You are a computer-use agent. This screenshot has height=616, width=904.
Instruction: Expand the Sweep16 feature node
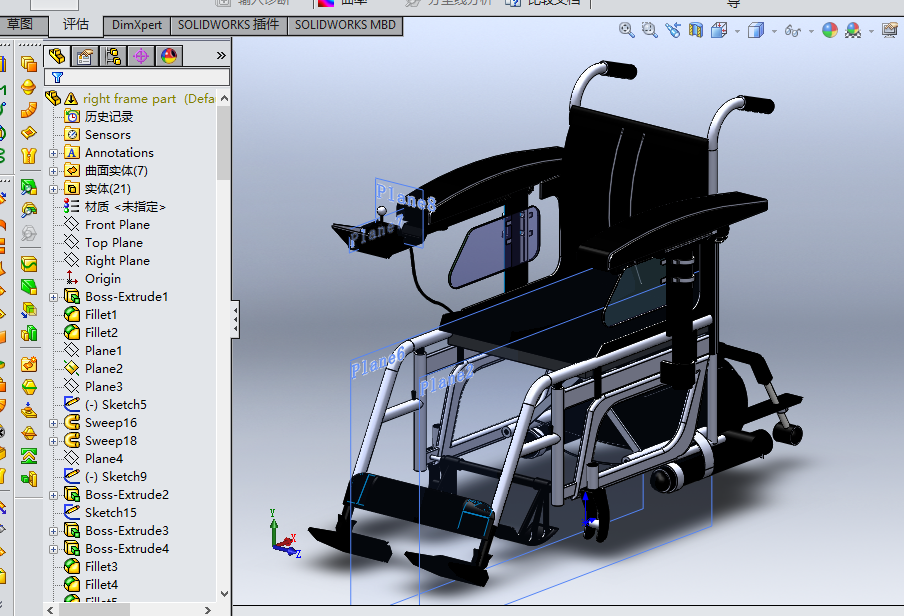54,423
